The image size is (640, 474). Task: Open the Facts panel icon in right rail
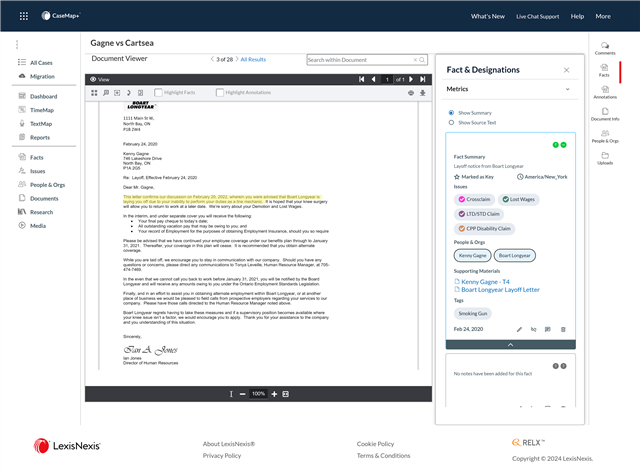[x=604, y=70]
